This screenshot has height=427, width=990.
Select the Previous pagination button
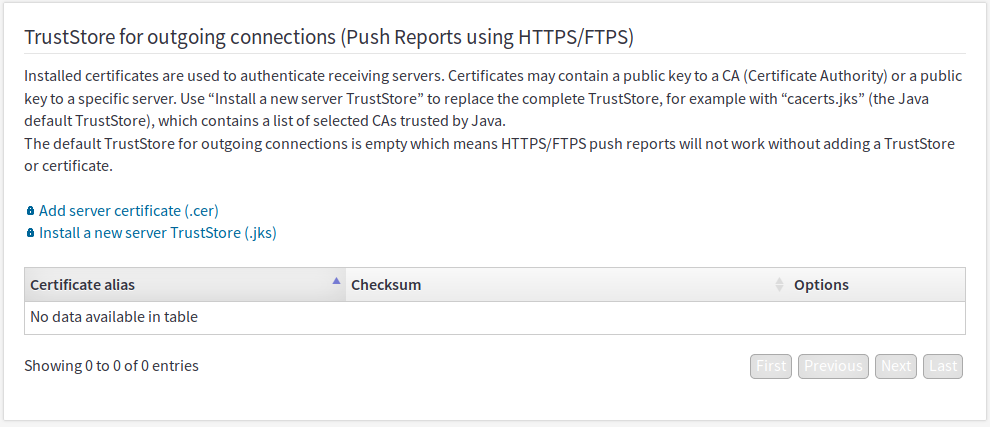(833, 366)
